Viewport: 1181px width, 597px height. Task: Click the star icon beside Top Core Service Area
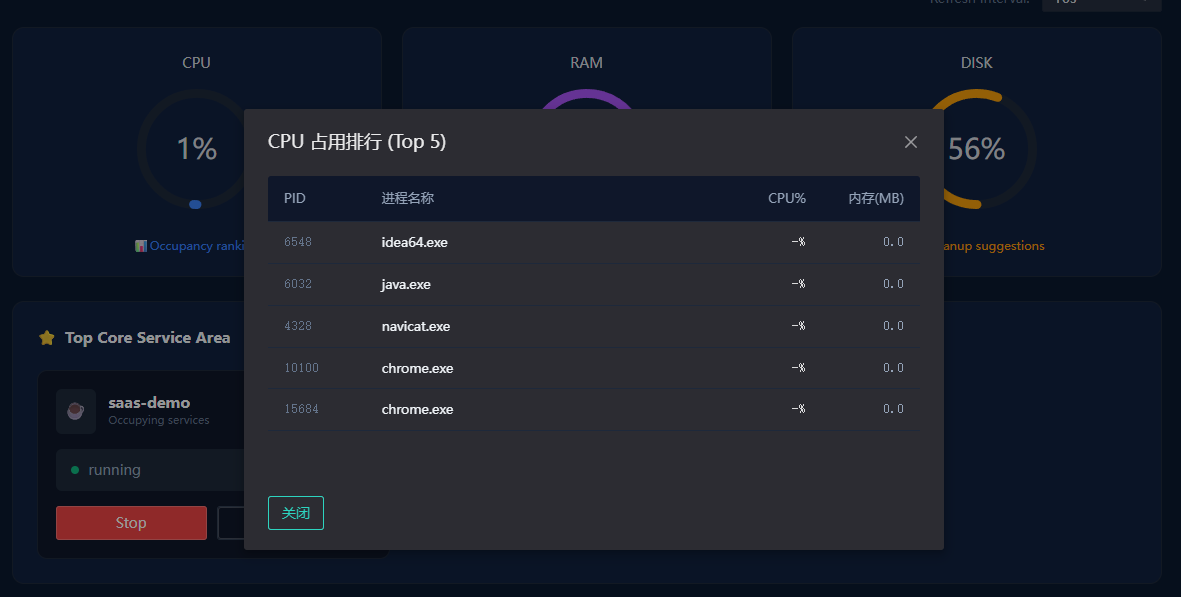point(47,338)
